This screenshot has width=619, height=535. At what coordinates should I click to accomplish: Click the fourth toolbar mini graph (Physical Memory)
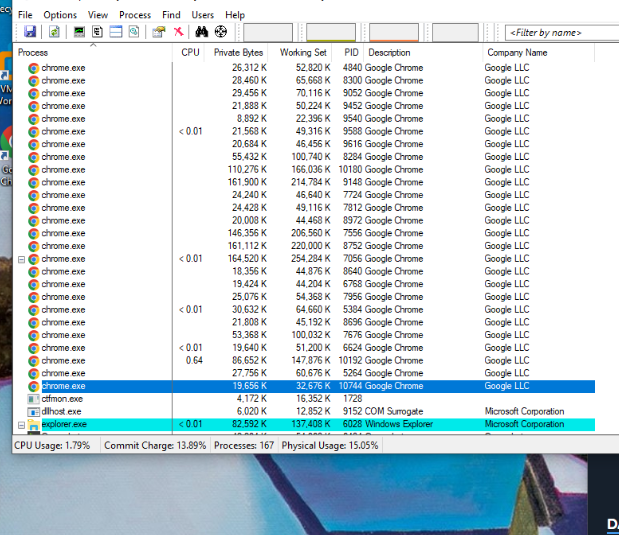coord(455,32)
